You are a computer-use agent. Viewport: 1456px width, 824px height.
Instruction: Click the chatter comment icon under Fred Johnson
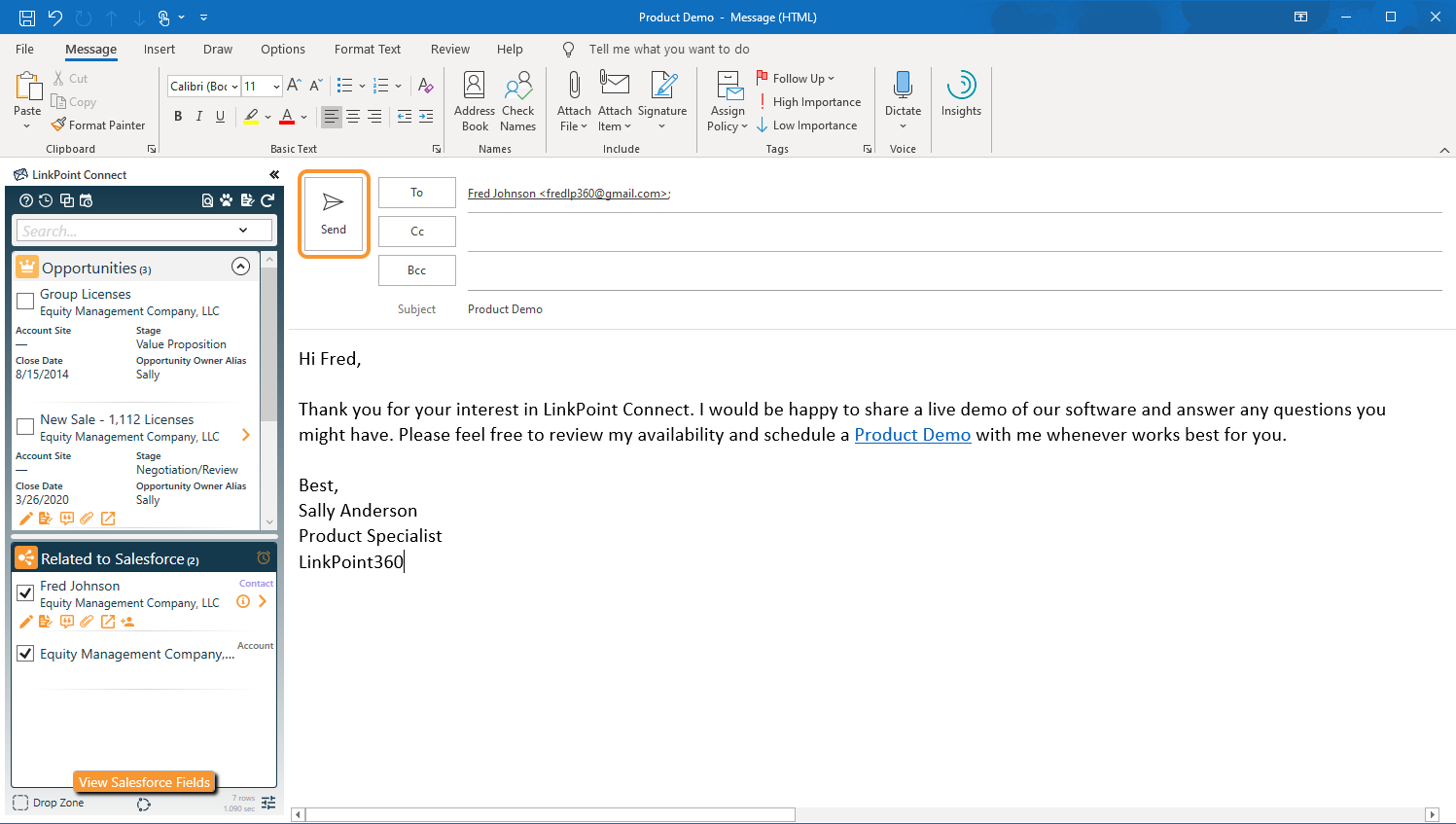pyautogui.click(x=66, y=622)
